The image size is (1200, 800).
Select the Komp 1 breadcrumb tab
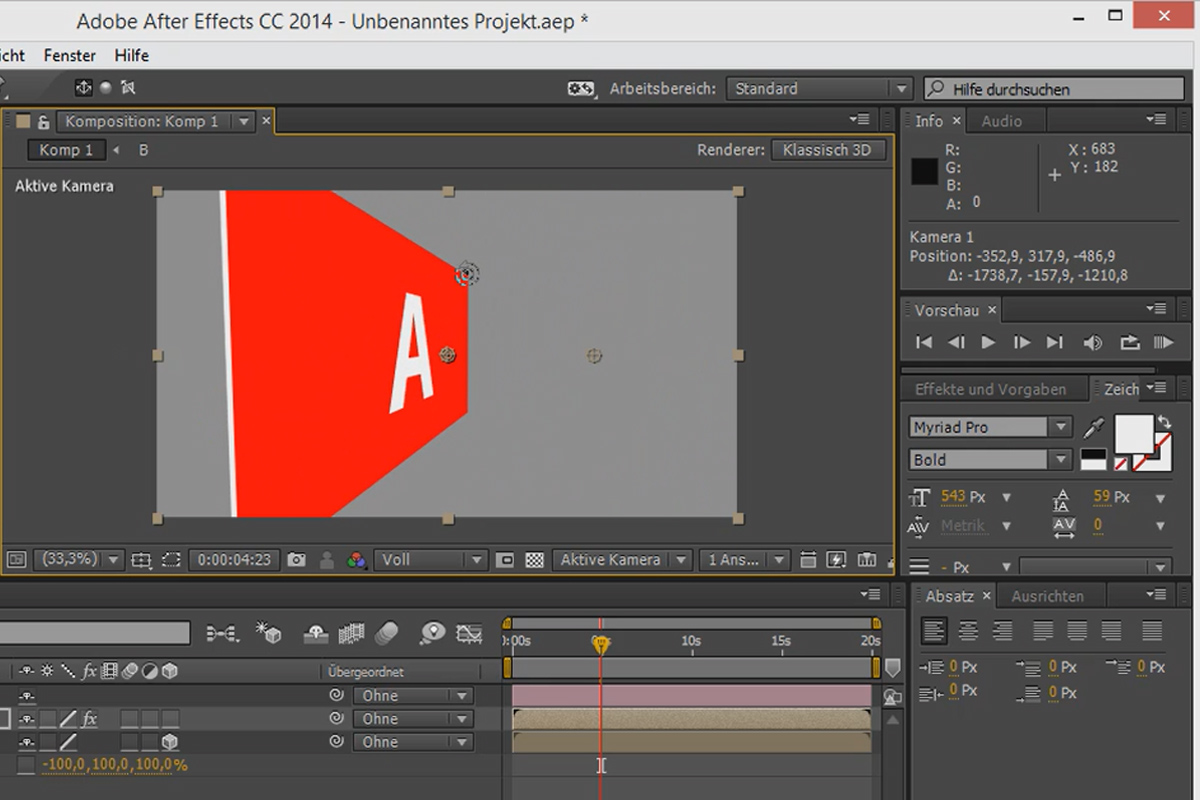pyautogui.click(x=66, y=150)
